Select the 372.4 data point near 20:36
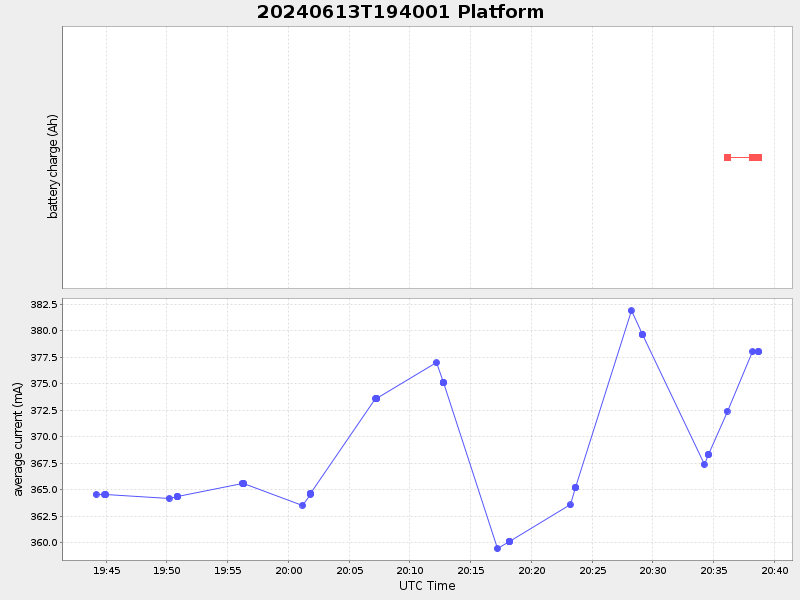The image size is (800, 600). [728, 412]
